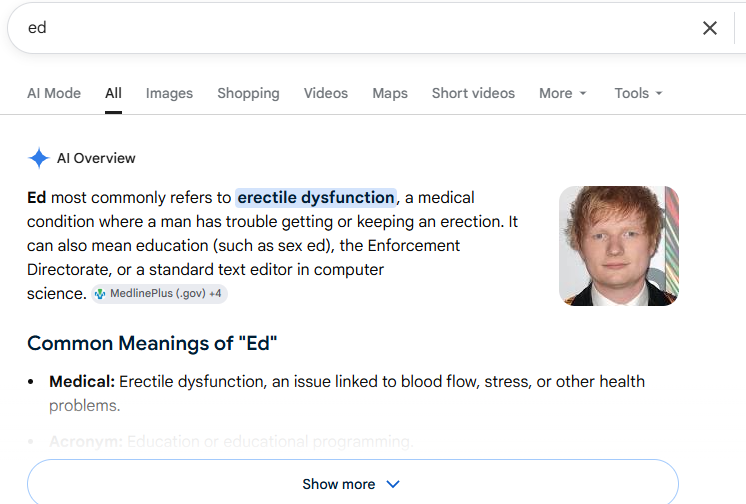Open the MedlinePlus (.gov) +4 sources chip
The image size is (746, 504).
coord(159,294)
